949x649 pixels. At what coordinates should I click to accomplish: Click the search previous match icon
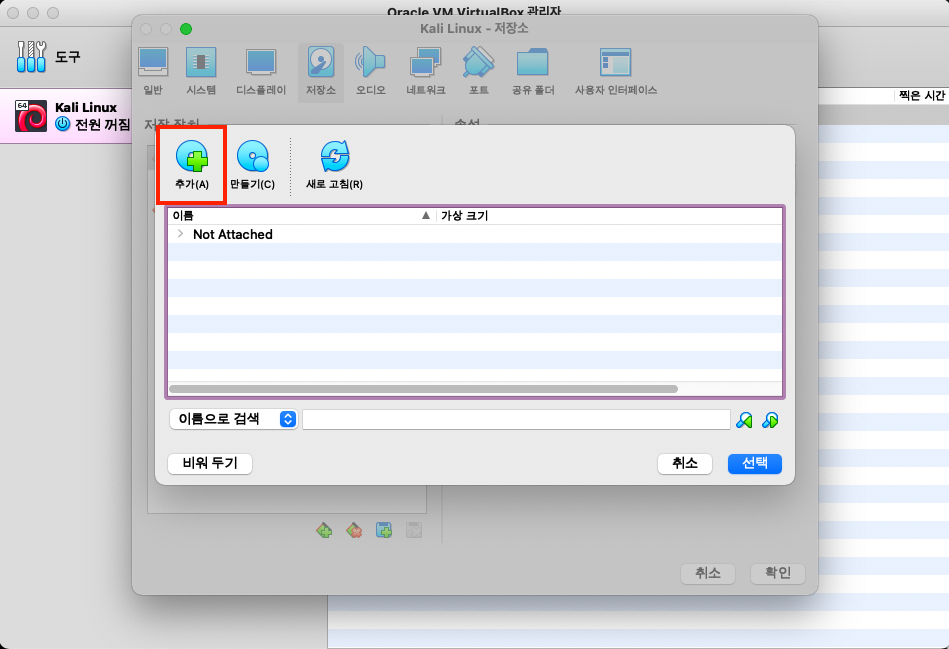744,420
